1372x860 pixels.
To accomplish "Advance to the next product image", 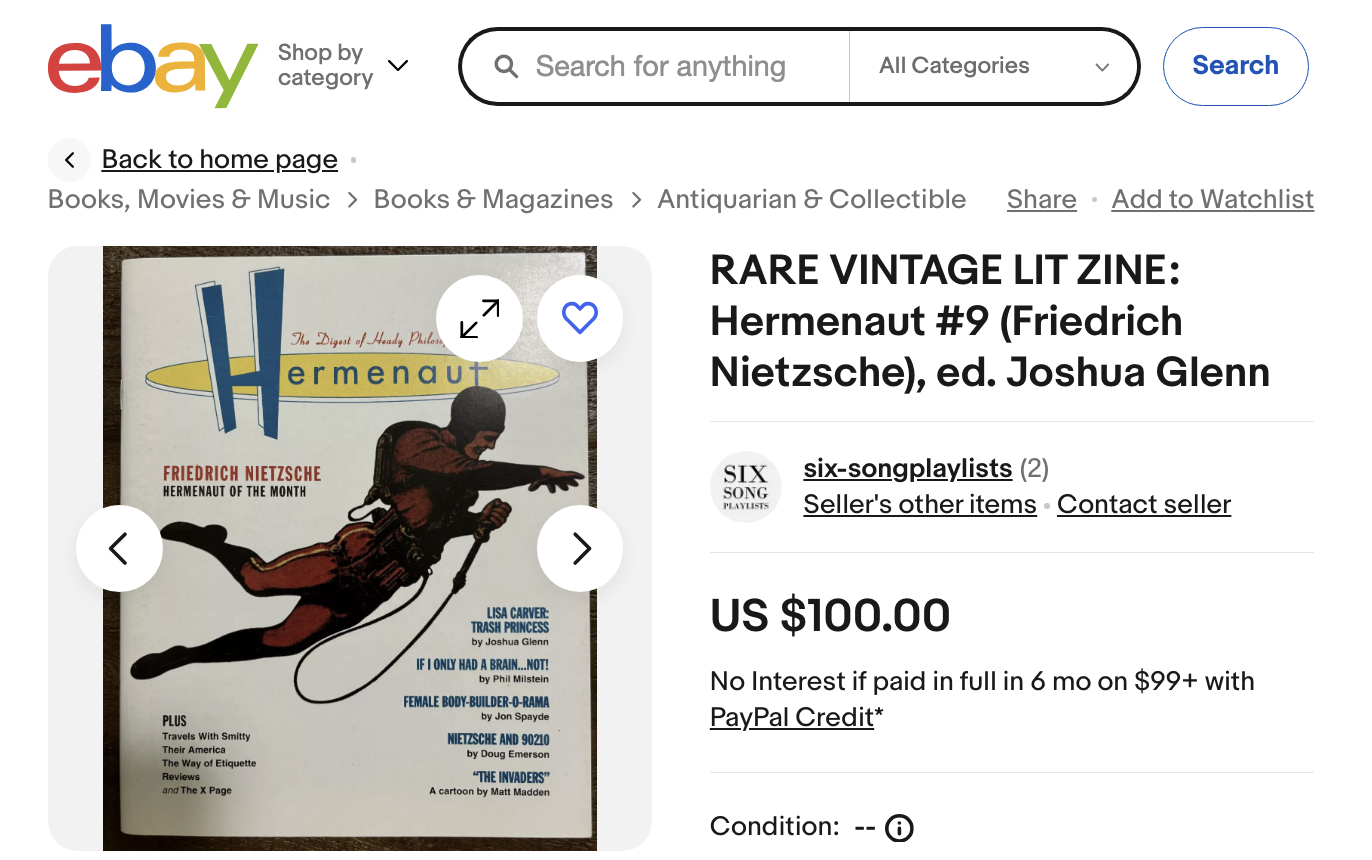I will (x=580, y=548).
